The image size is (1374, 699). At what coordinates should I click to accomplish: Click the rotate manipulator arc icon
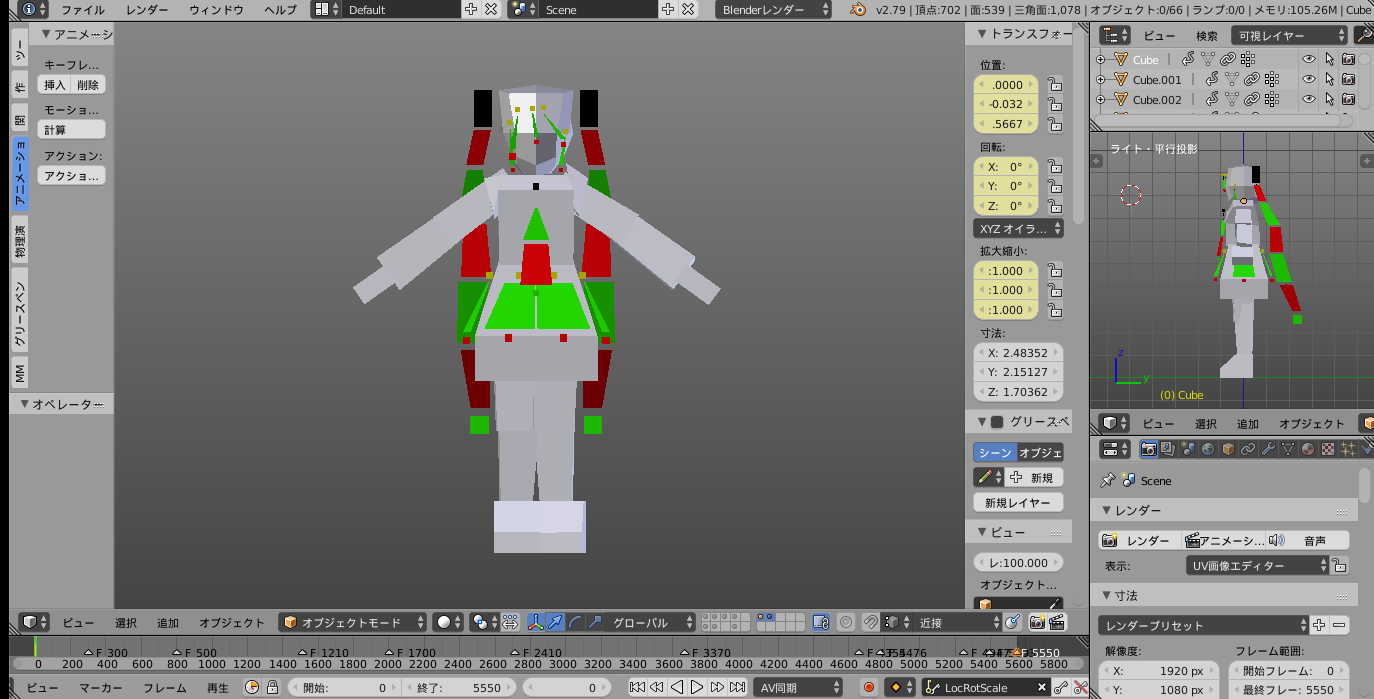pyautogui.click(x=575, y=622)
